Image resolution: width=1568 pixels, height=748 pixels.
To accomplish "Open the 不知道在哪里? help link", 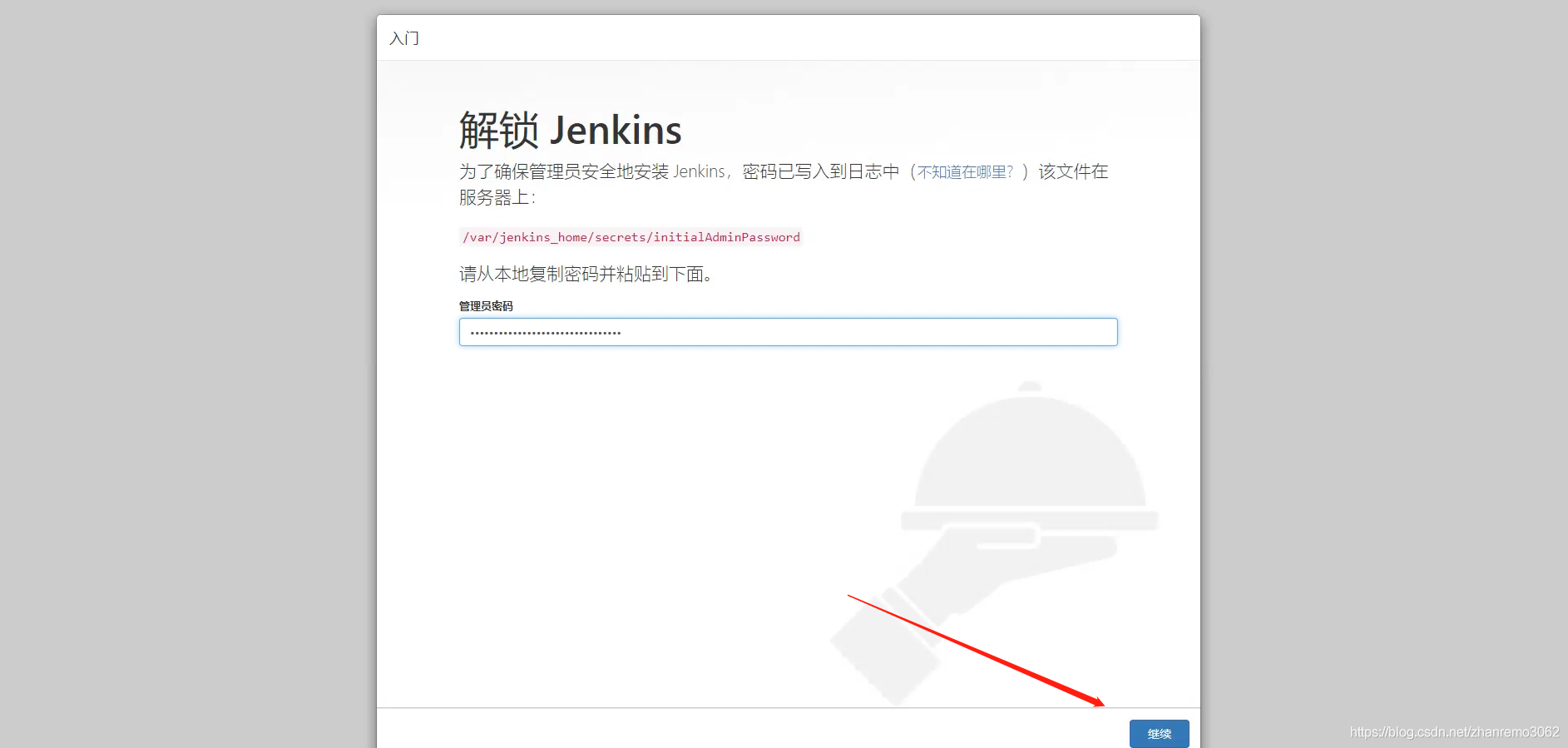I will coord(965,172).
